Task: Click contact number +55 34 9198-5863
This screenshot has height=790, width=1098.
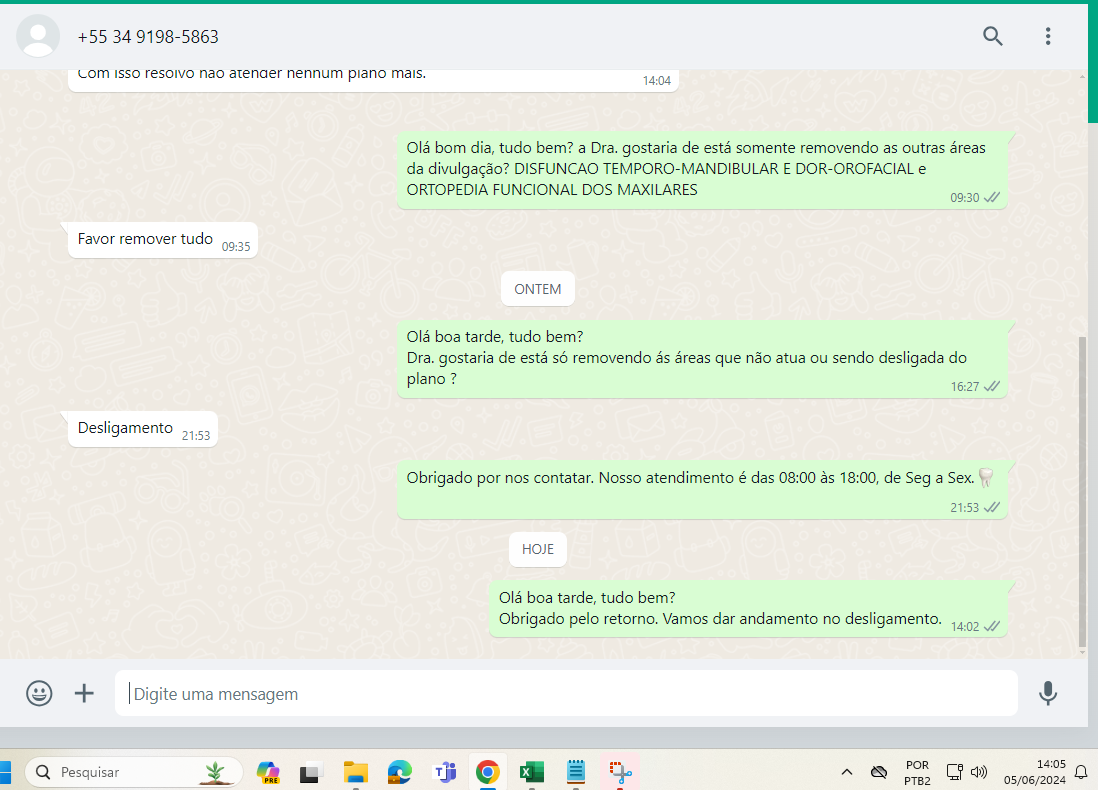Action: 148,37
